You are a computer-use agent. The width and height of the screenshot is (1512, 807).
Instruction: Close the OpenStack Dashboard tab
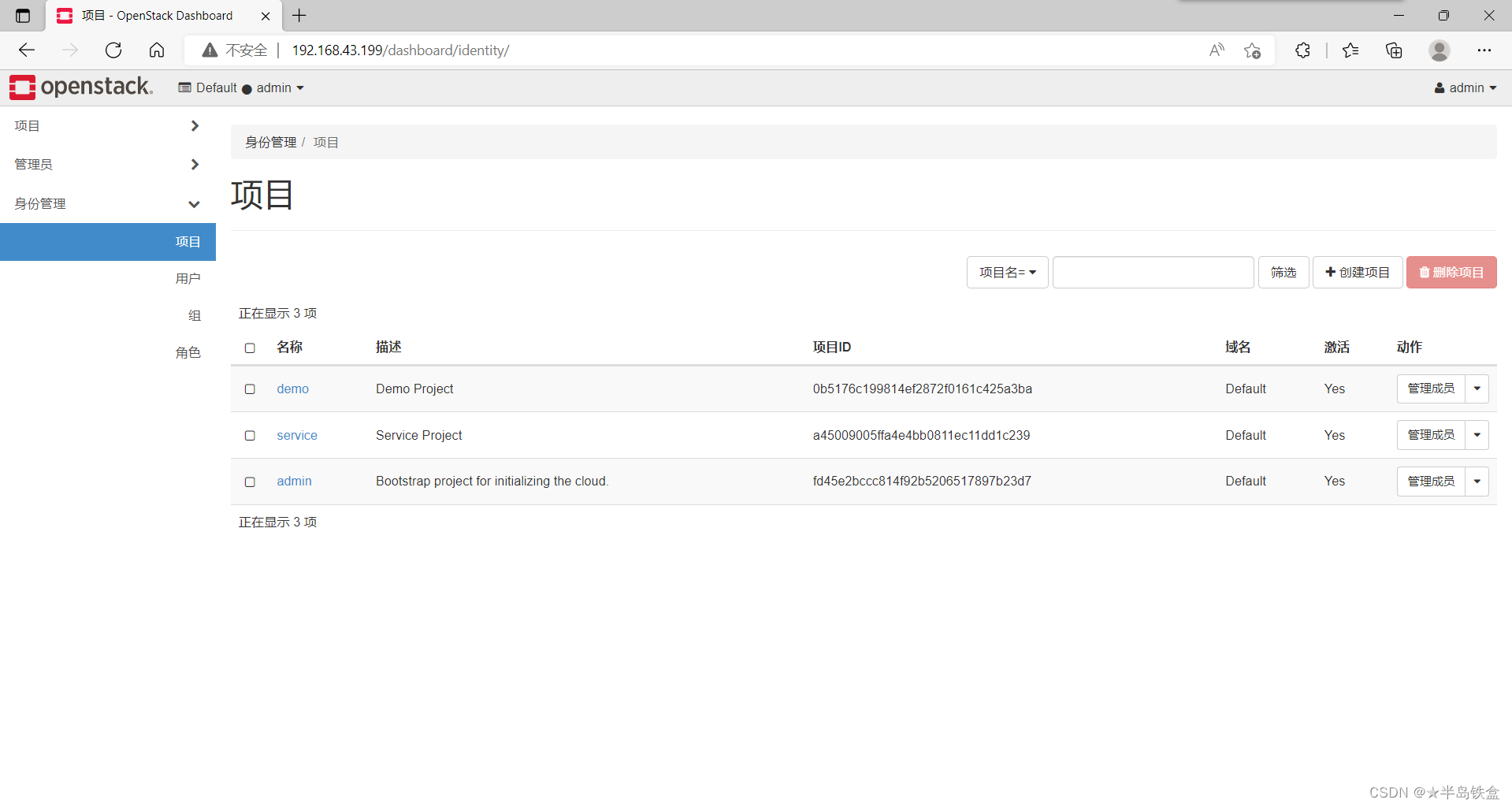(266, 16)
